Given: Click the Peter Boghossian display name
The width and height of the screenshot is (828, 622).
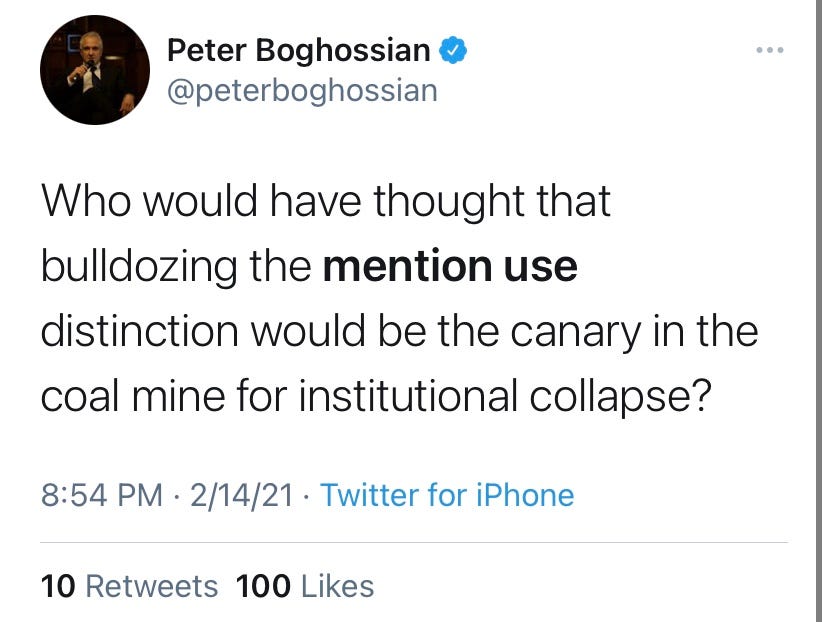Looking at the screenshot, I should coord(298,51).
